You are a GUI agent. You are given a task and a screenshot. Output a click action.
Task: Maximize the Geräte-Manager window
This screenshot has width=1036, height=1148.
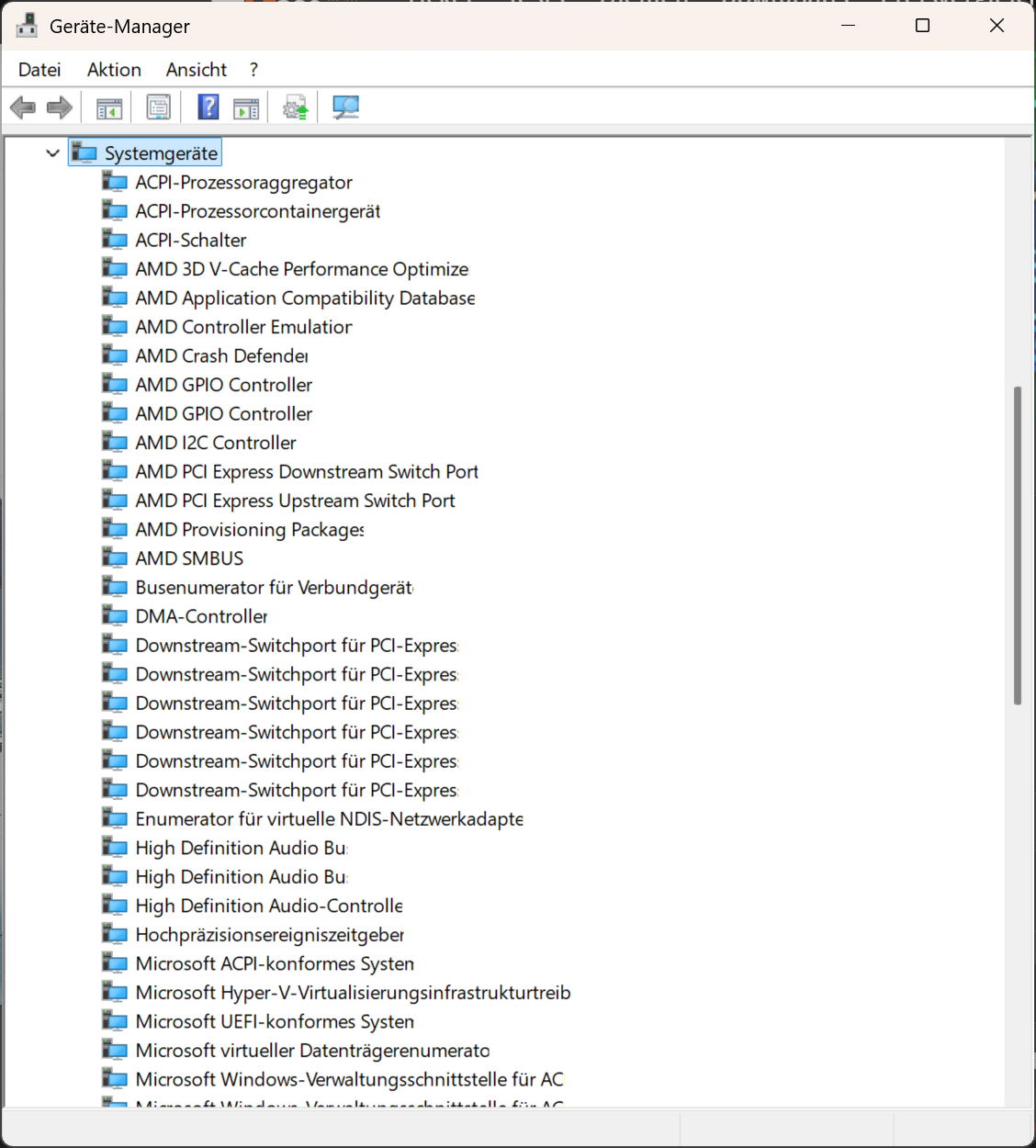click(x=923, y=26)
